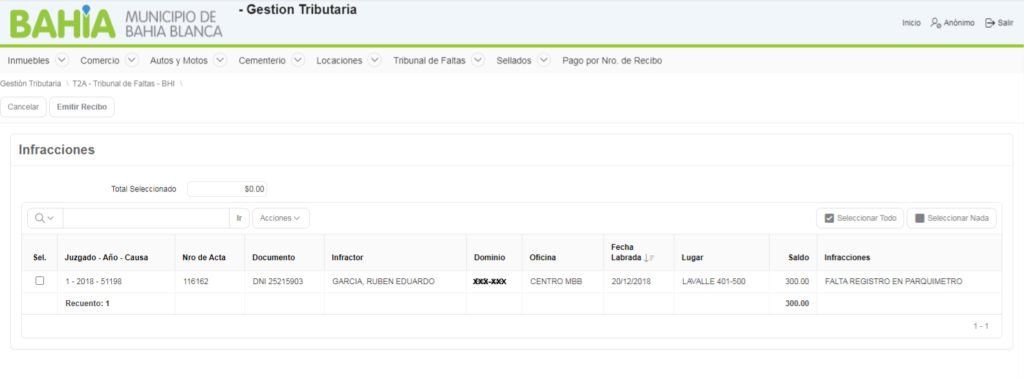Click CENTRO MBB office cell

coord(556,281)
